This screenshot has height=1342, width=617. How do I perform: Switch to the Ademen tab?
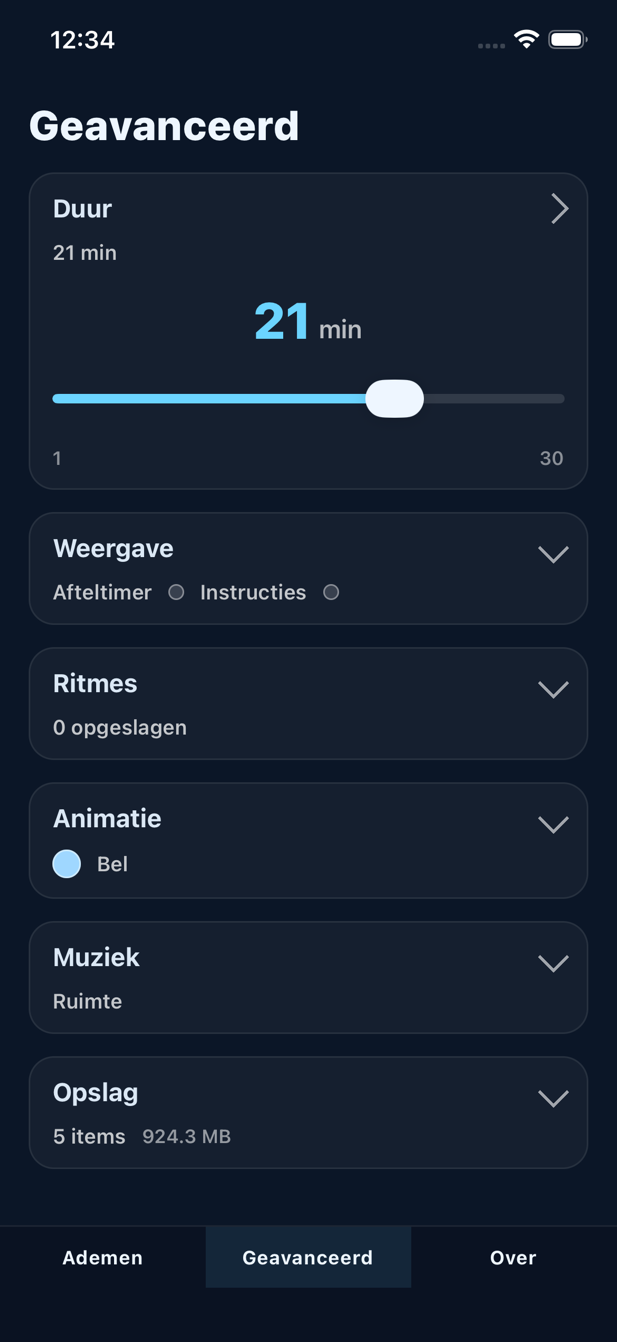click(102, 1257)
